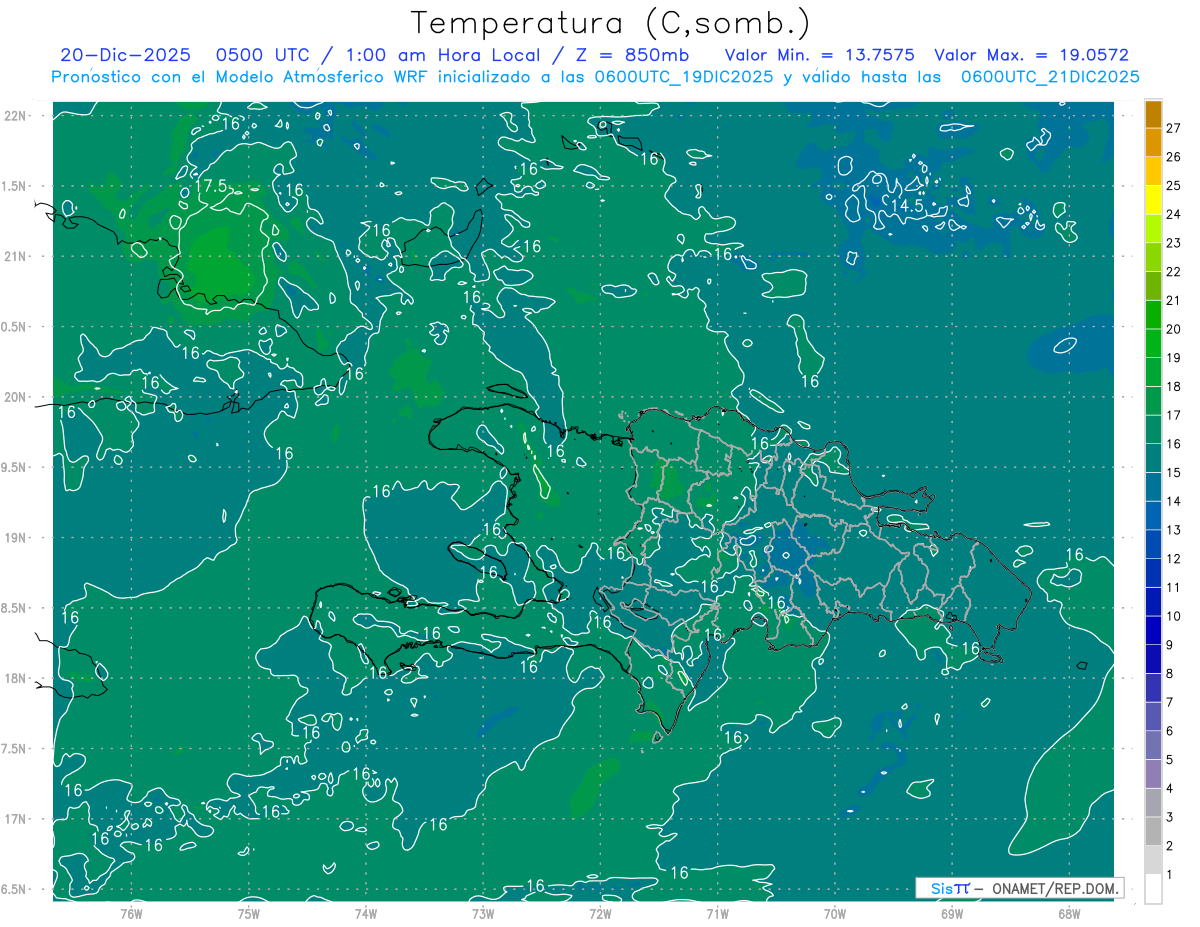Viewport: 1200px width, 927px height.
Task: Click the brown colorbar swatch above 27
Action: pos(1153,113)
